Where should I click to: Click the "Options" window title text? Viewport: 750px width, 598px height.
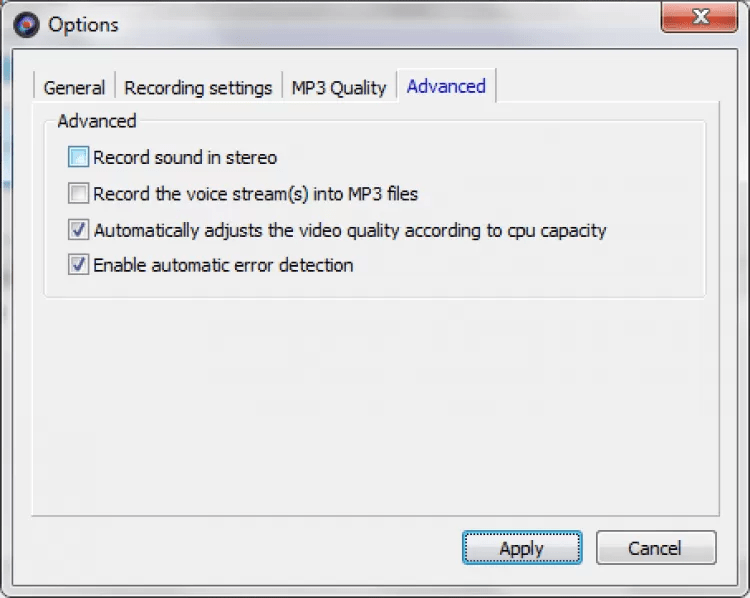click(x=83, y=24)
